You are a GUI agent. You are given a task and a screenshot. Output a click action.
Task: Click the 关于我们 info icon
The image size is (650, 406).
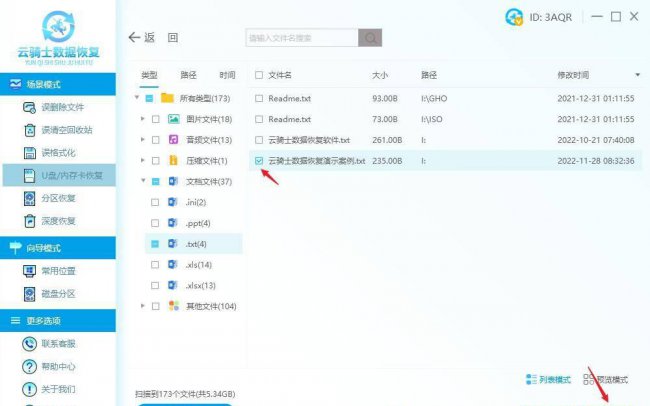(29, 389)
